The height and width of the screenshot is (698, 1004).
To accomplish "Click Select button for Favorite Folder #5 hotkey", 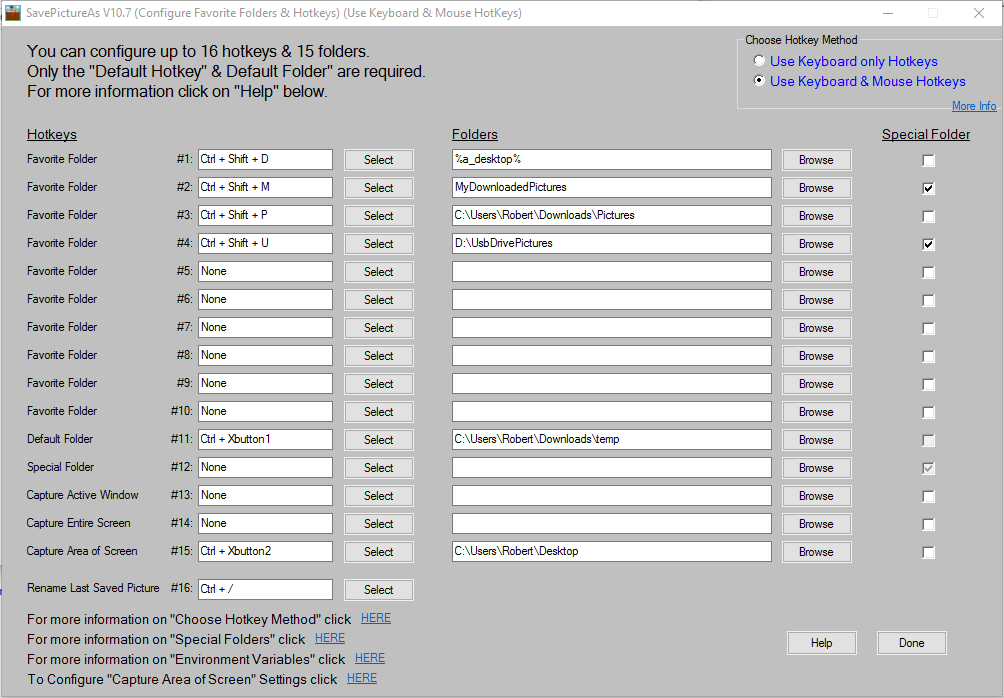I will (378, 271).
